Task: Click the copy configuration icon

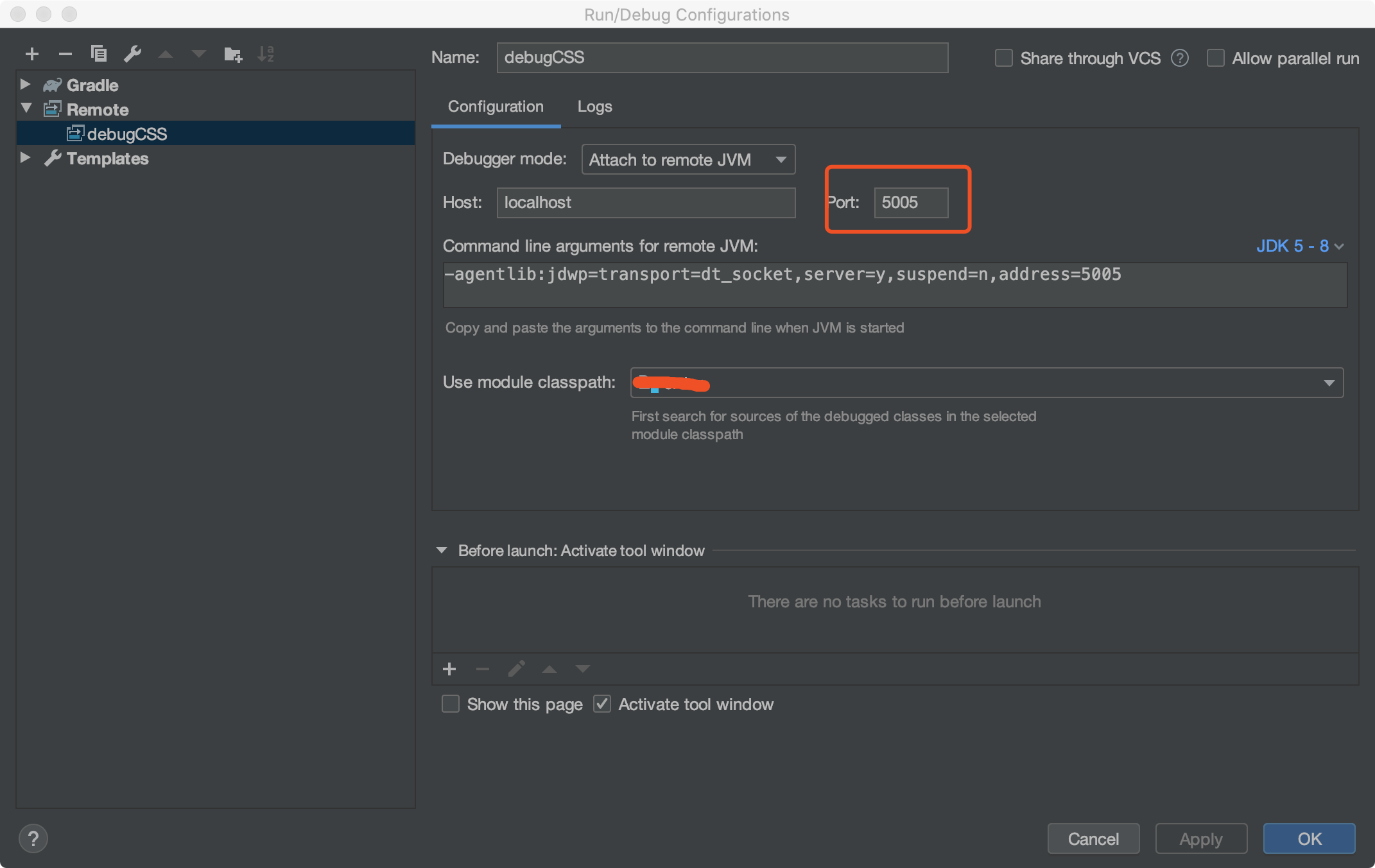Action: pyautogui.click(x=98, y=53)
